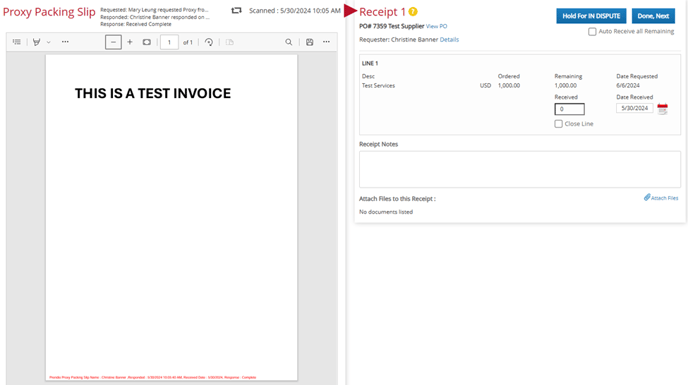Check the Close Line checkbox
The image size is (688, 385).
tap(558, 124)
